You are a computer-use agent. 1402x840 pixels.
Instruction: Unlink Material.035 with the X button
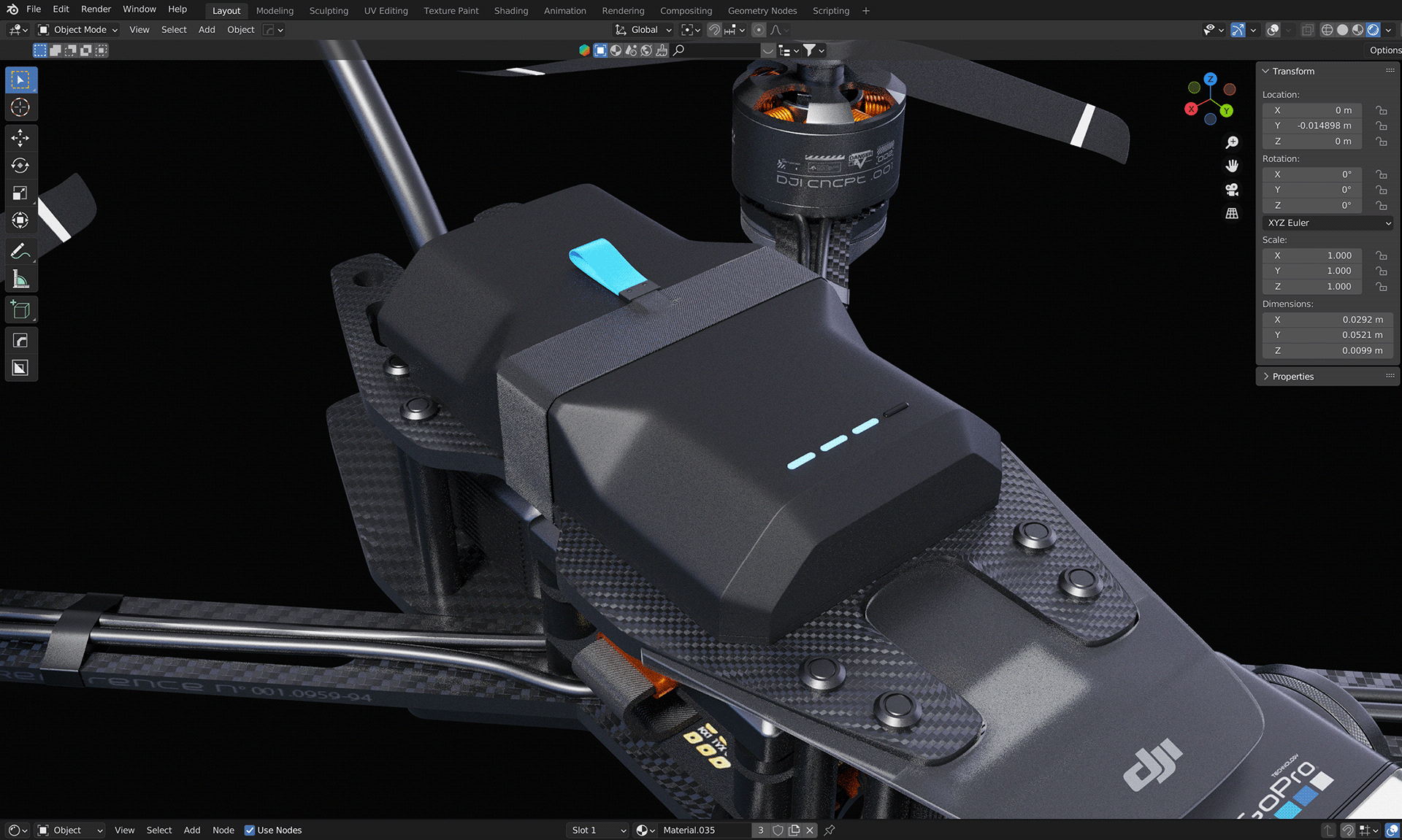pyautogui.click(x=810, y=830)
